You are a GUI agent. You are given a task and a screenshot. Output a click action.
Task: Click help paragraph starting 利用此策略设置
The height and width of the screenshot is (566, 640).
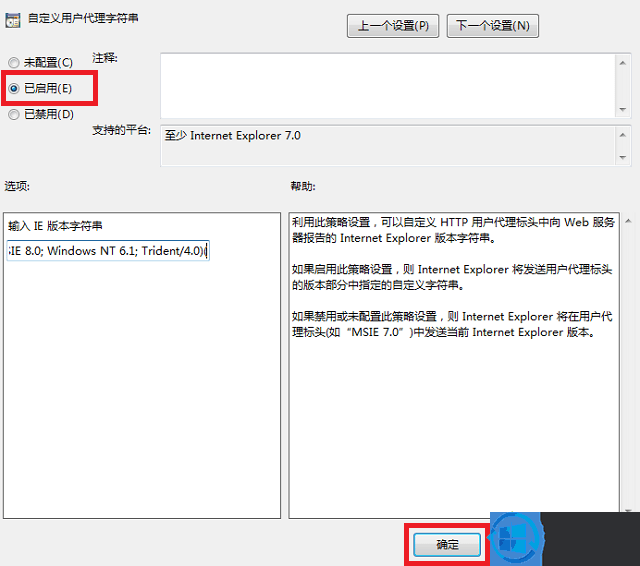click(453, 230)
